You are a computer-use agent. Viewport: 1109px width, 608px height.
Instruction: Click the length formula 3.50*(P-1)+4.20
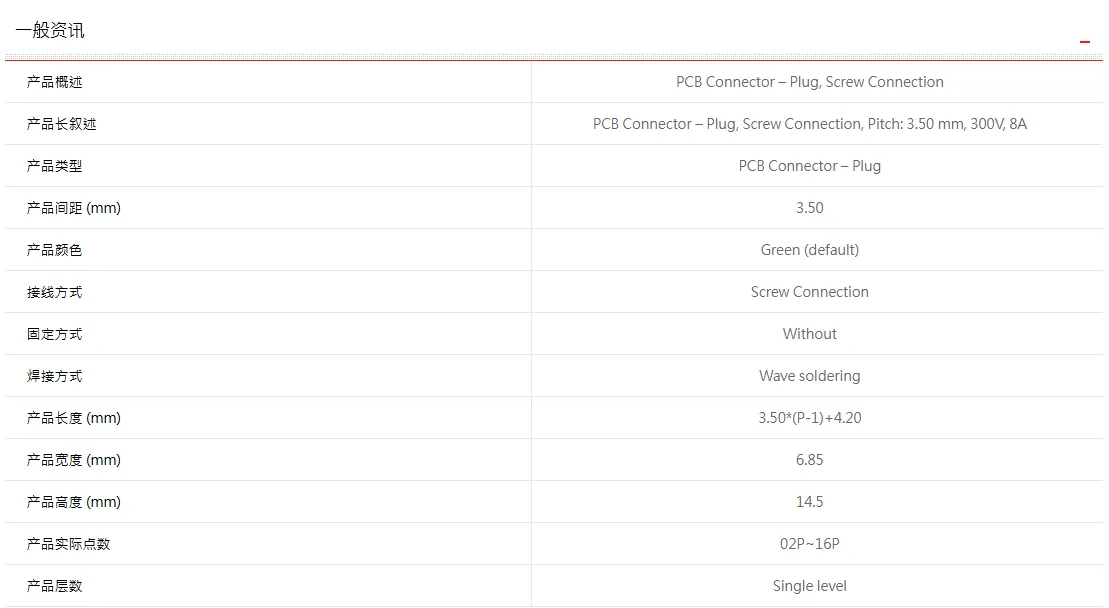[x=809, y=418]
